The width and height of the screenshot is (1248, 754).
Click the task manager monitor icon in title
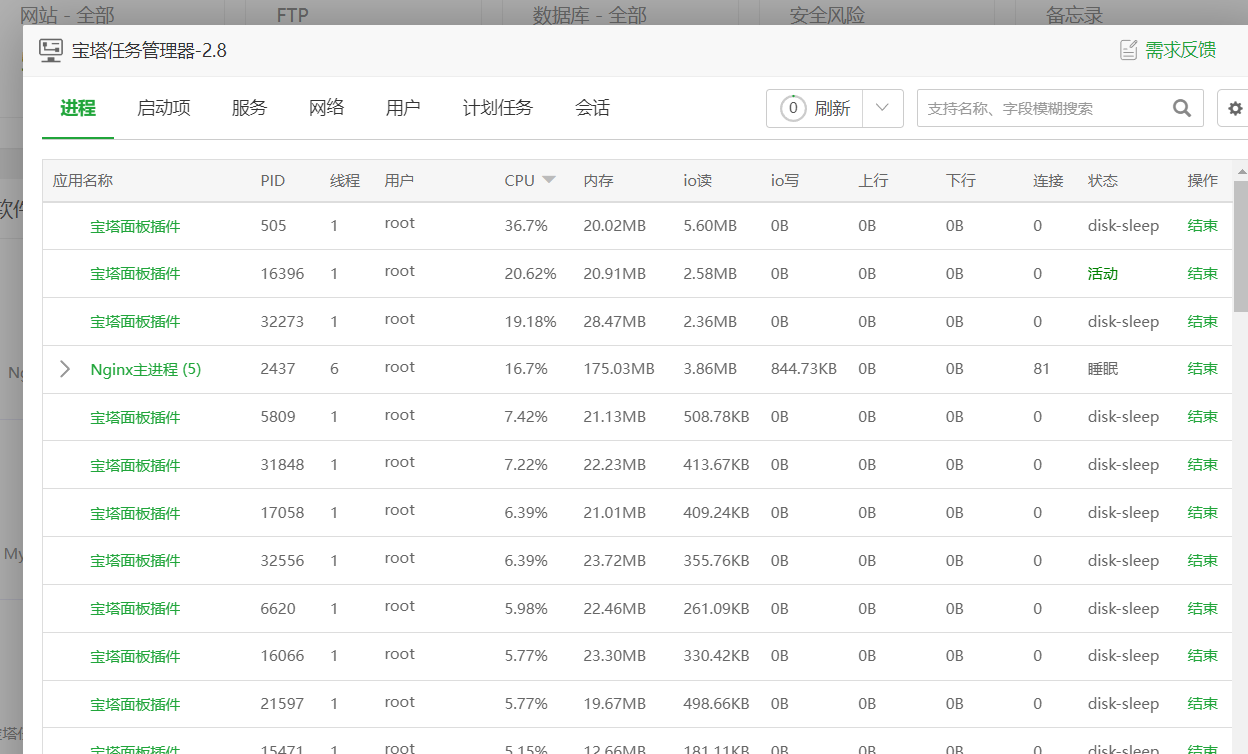tap(51, 50)
